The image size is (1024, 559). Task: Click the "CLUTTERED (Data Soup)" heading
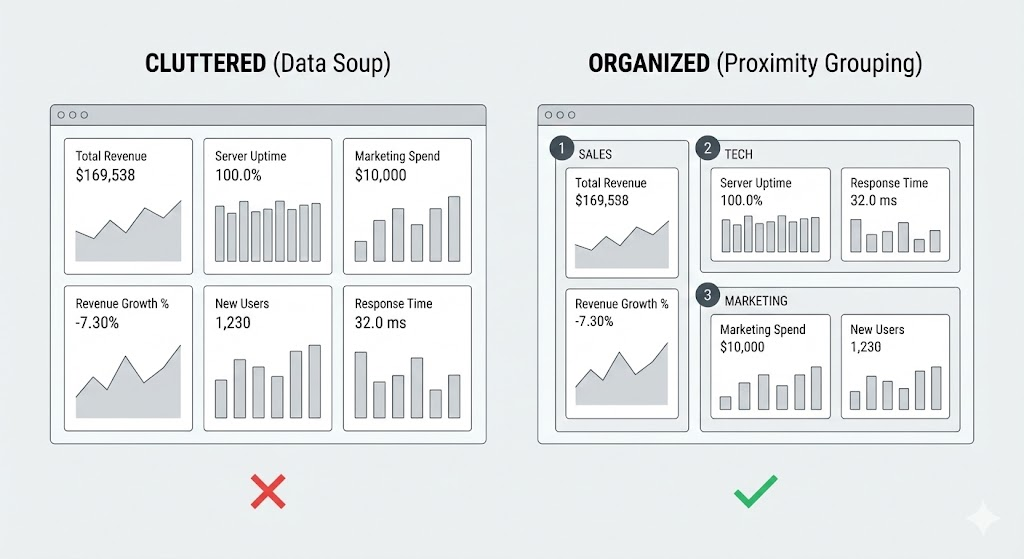tap(267, 64)
